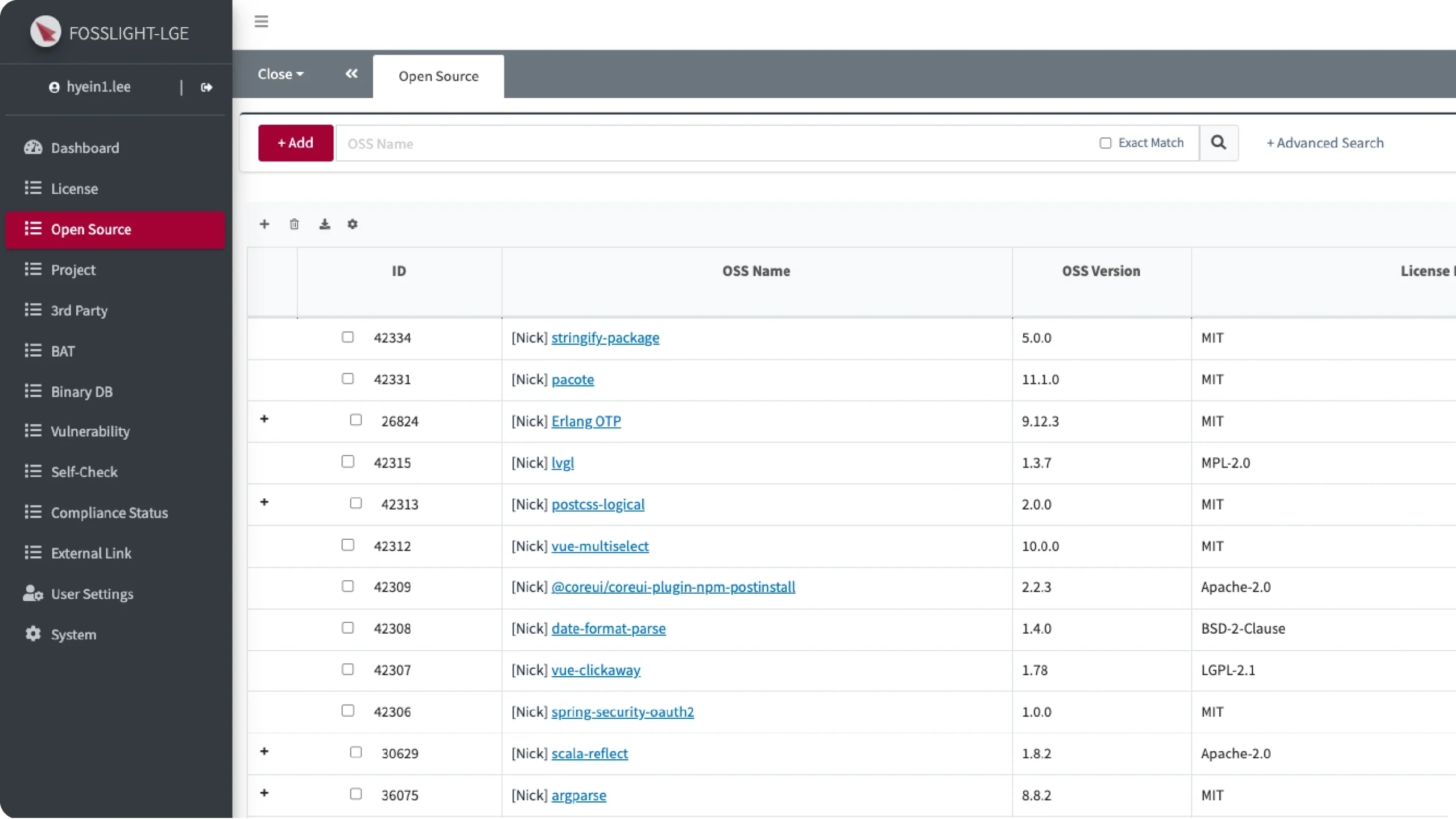Open the Close dropdown menu
The image size is (1456, 819).
point(280,75)
